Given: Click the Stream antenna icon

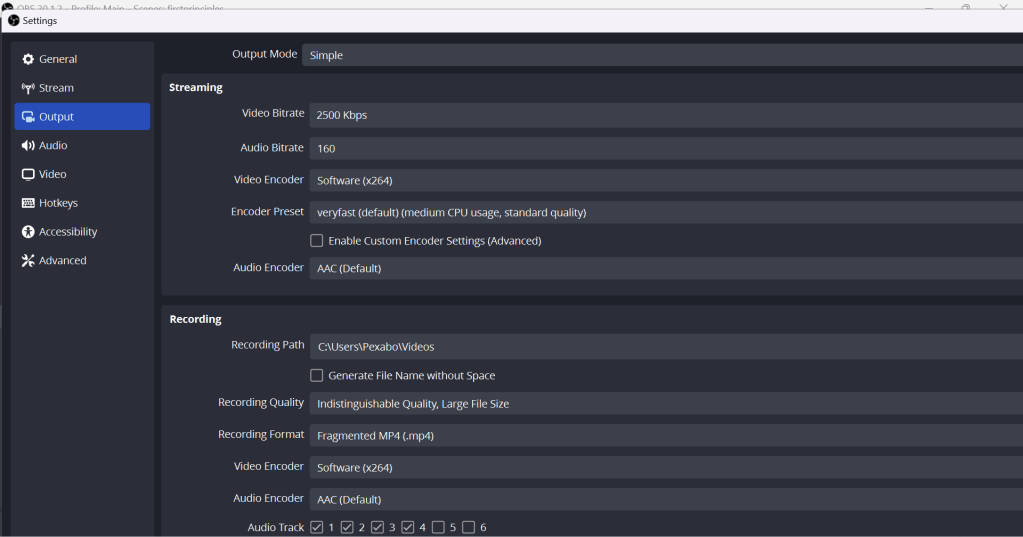Looking at the screenshot, I should coord(28,88).
